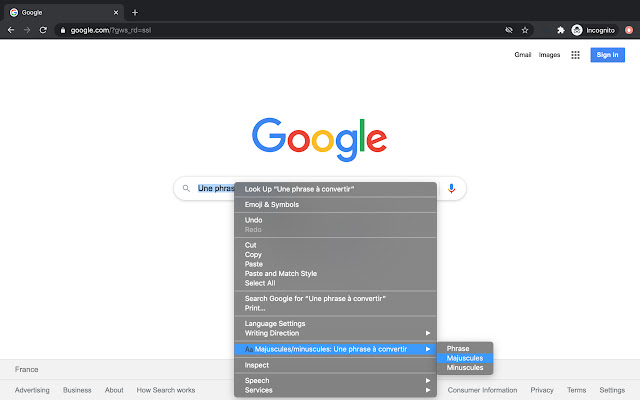
Task: Click the France country label
Action: [x=27, y=369]
